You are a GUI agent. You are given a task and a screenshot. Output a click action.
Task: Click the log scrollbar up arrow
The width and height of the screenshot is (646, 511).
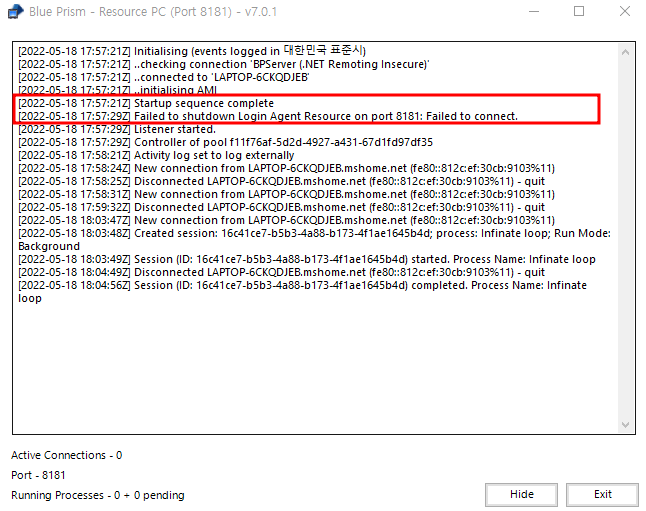tap(625, 52)
